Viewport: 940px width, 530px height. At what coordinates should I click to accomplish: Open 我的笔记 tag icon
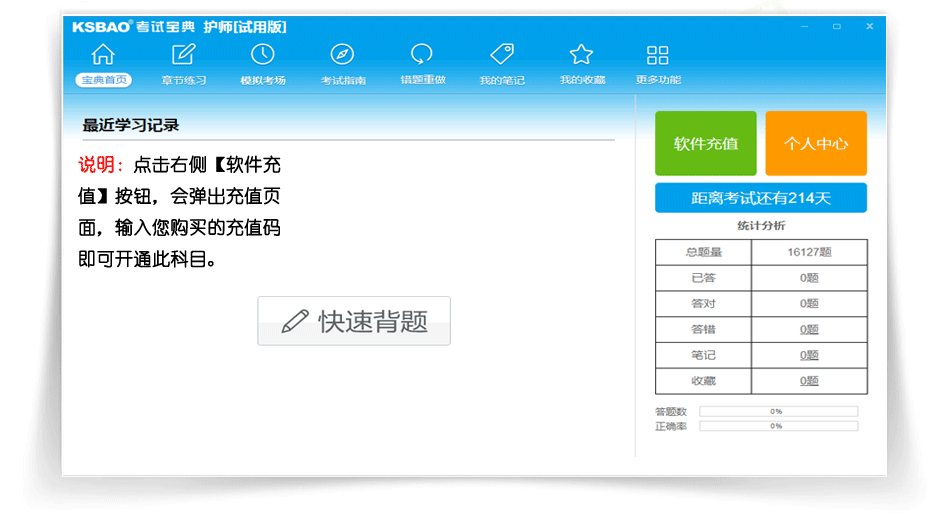[x=501, y=56]
